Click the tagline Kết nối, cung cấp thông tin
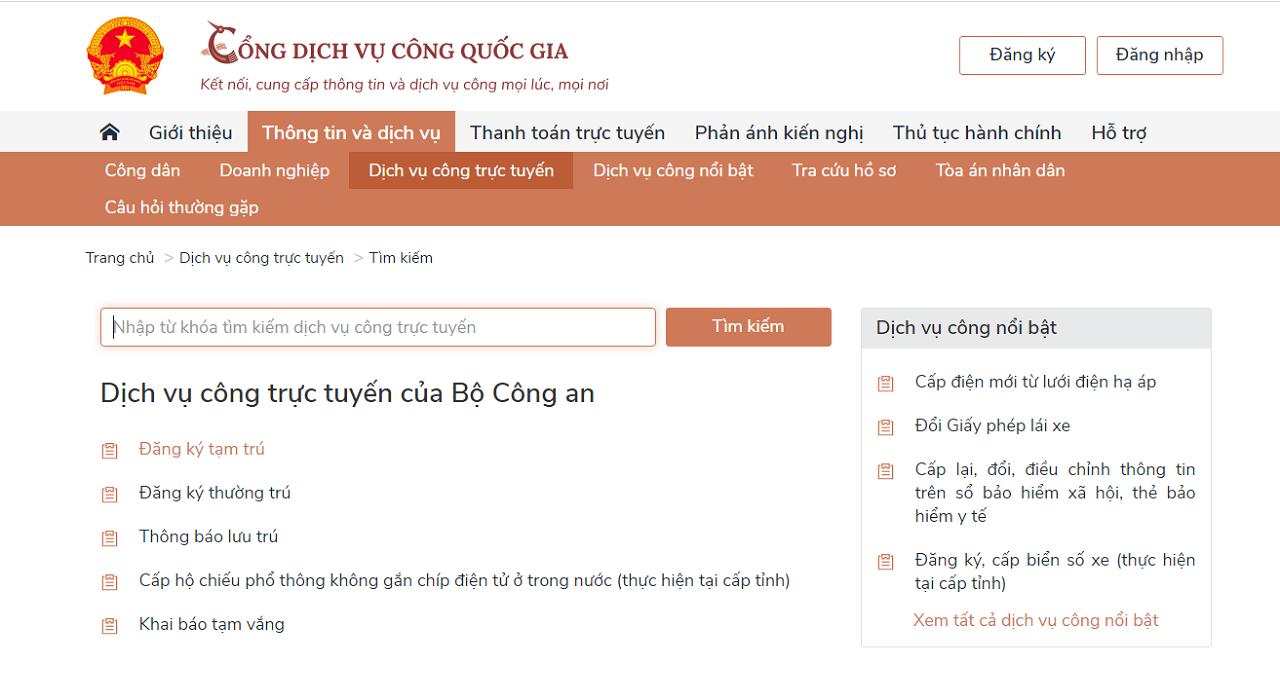Image resolution: width=1280 pixels, height=700 pixels. pos(404,85)
